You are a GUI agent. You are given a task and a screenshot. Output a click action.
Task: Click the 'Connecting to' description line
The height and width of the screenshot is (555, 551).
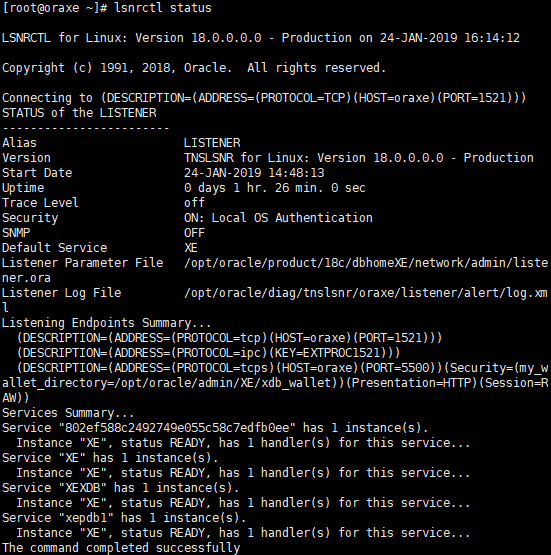tap(264, 98)
